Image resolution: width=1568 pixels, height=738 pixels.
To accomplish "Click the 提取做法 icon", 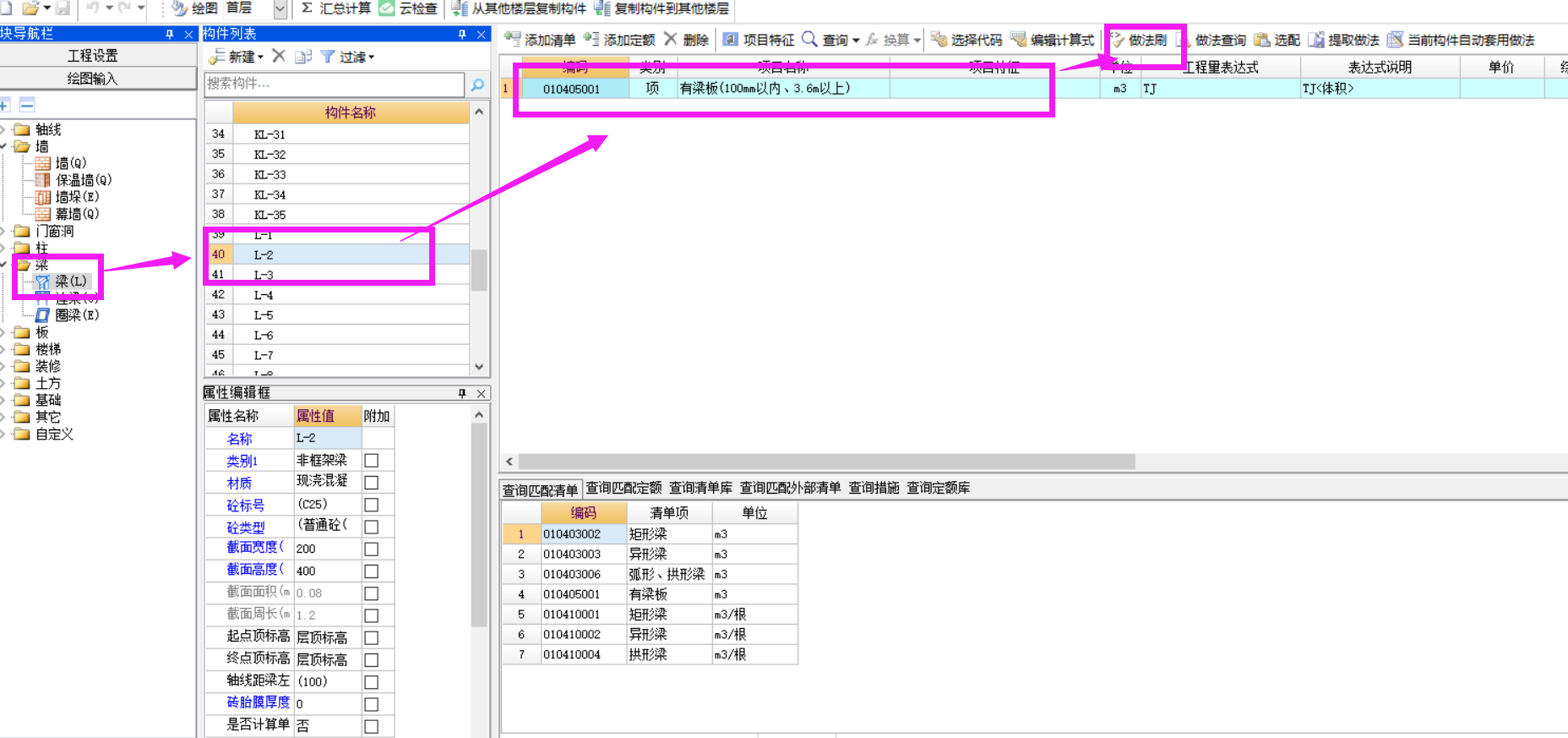I will tap(1316, 39).
